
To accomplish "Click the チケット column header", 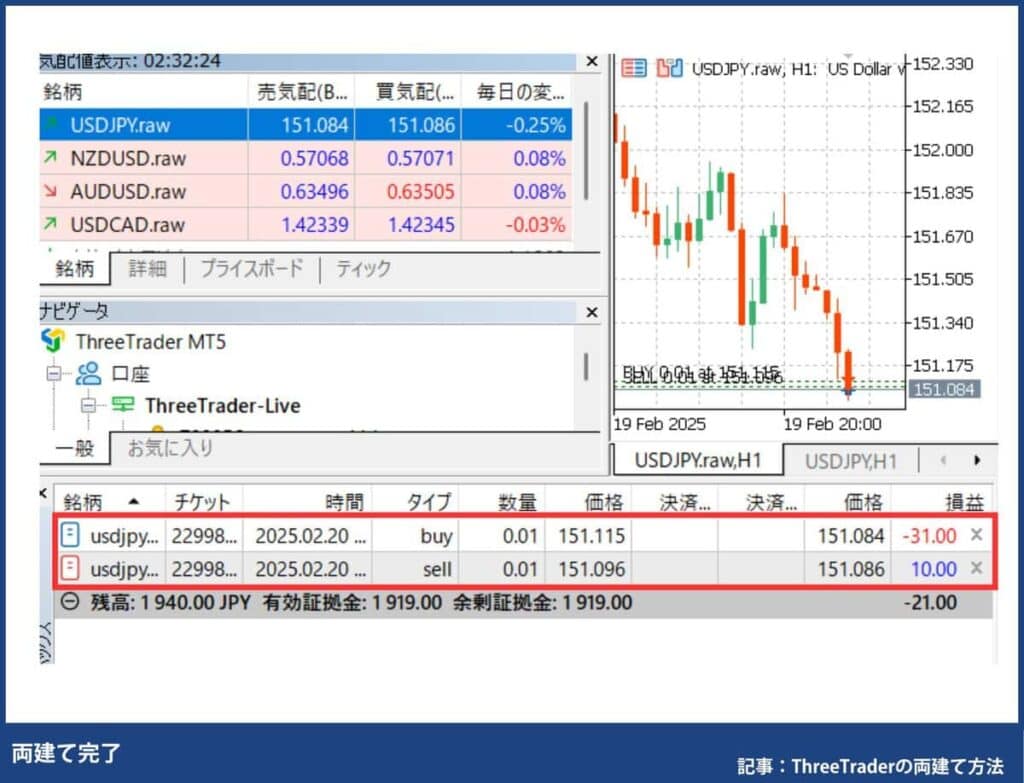I will click(x=203, y=502).
